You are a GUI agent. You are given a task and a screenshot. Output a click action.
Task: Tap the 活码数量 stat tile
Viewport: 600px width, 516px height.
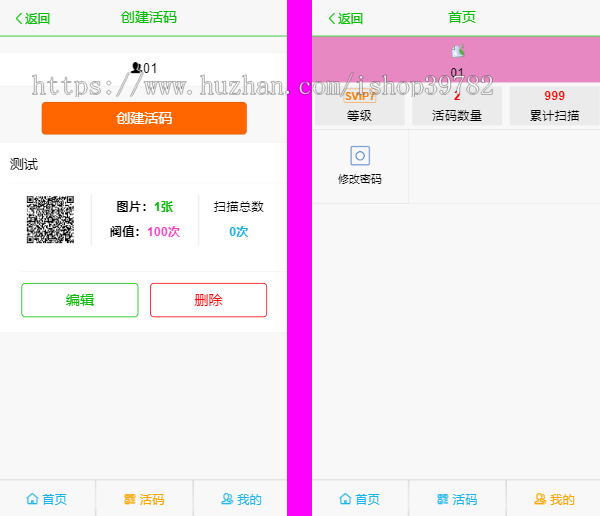point(457,106)
